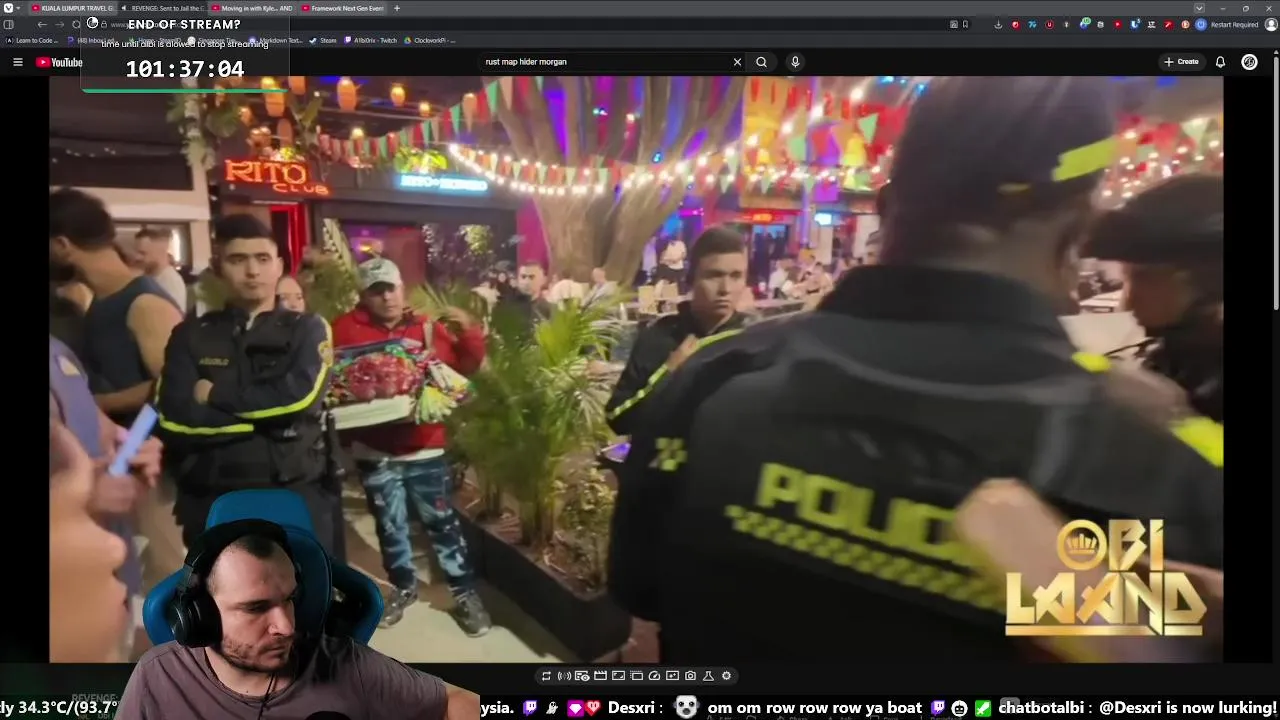Click the window-mode icon in player toolbar
The image size is (1280, 720).
coord(636,676)
